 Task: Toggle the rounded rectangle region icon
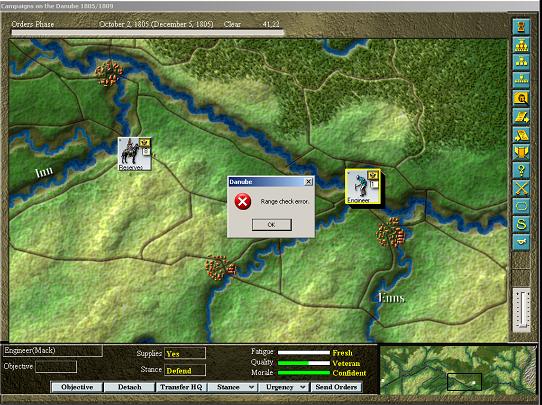521,206
